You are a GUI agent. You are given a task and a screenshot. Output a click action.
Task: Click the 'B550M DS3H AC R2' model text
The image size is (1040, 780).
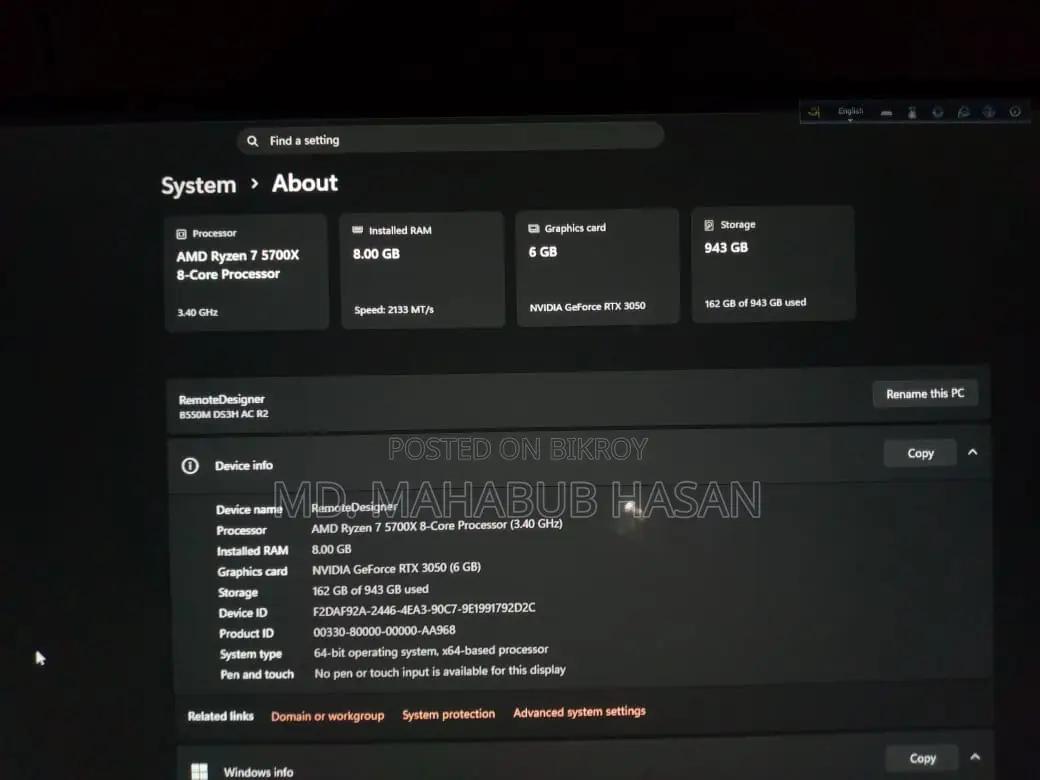[x=224, y=415]
